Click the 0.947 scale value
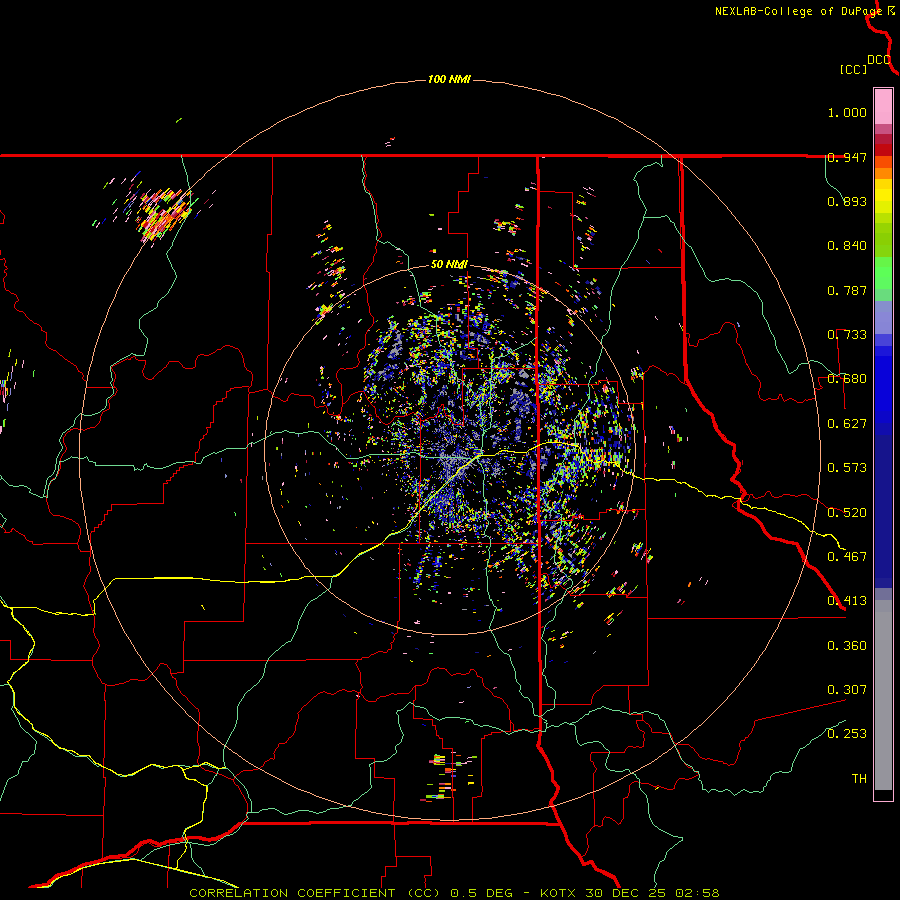Screen dimensions: 900x900 tap(847, 157)
